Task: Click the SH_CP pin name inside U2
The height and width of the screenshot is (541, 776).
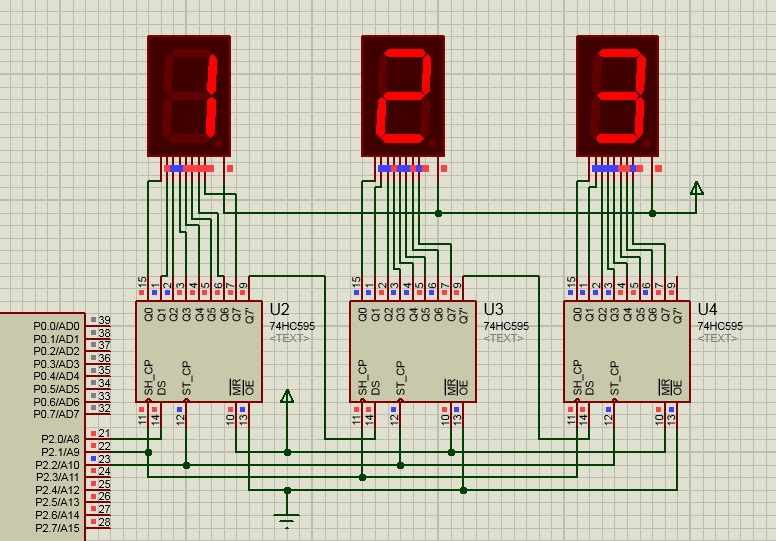Action: (x=149, y=378)
